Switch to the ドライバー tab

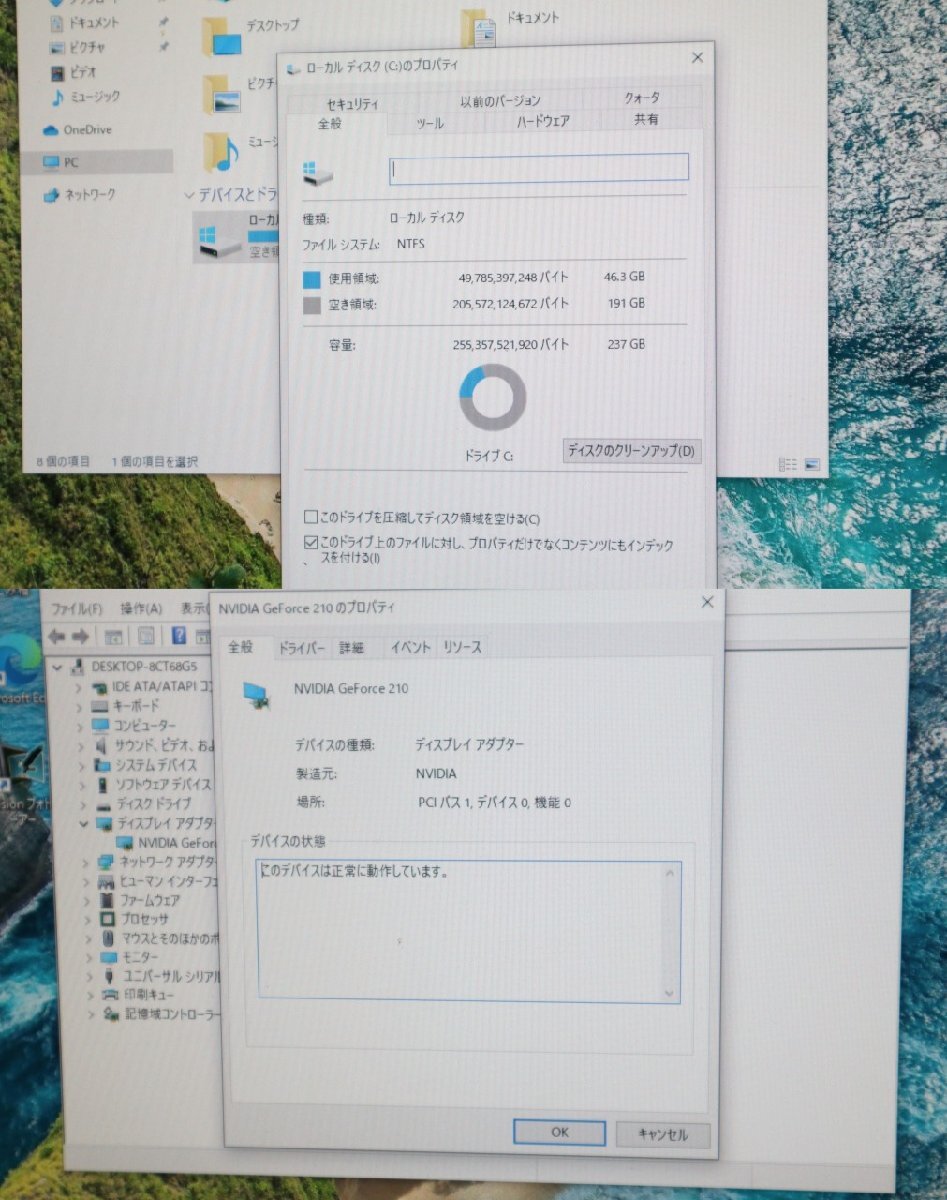point(302,649)
